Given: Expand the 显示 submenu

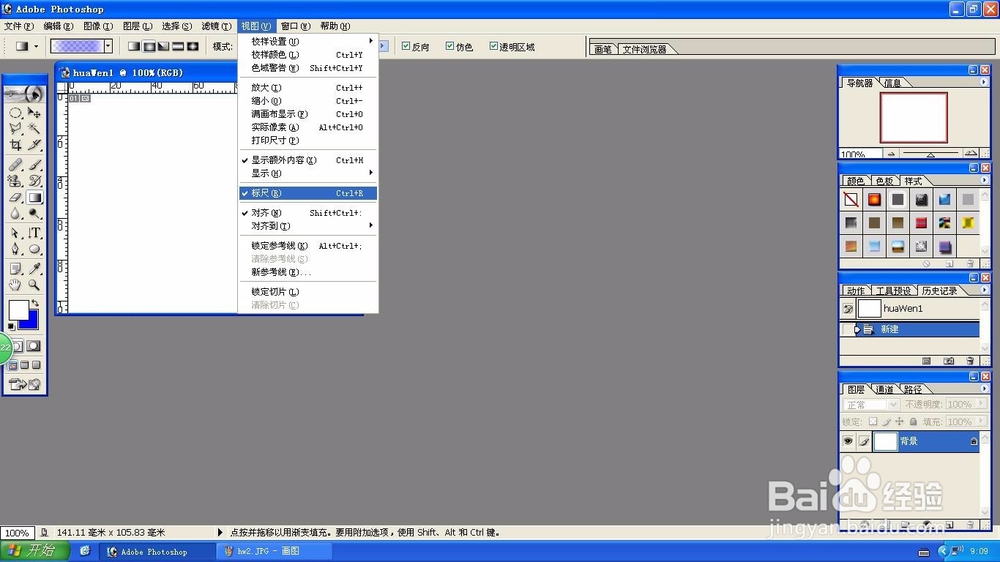Looking at the screenshot, I should point(308,174).
